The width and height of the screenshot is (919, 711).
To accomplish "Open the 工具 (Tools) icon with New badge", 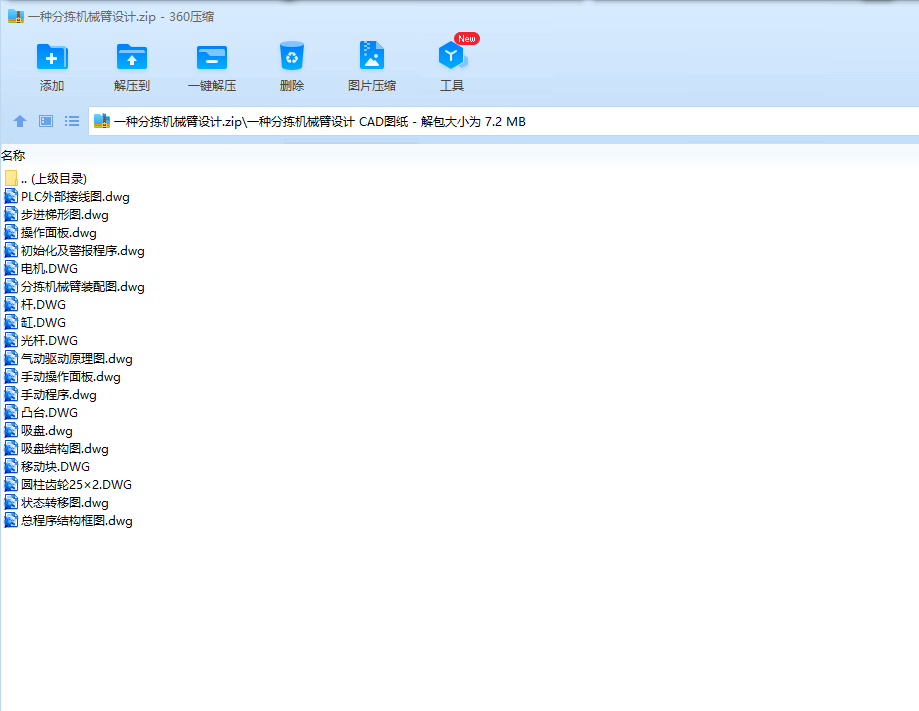I will click(452, 55).
